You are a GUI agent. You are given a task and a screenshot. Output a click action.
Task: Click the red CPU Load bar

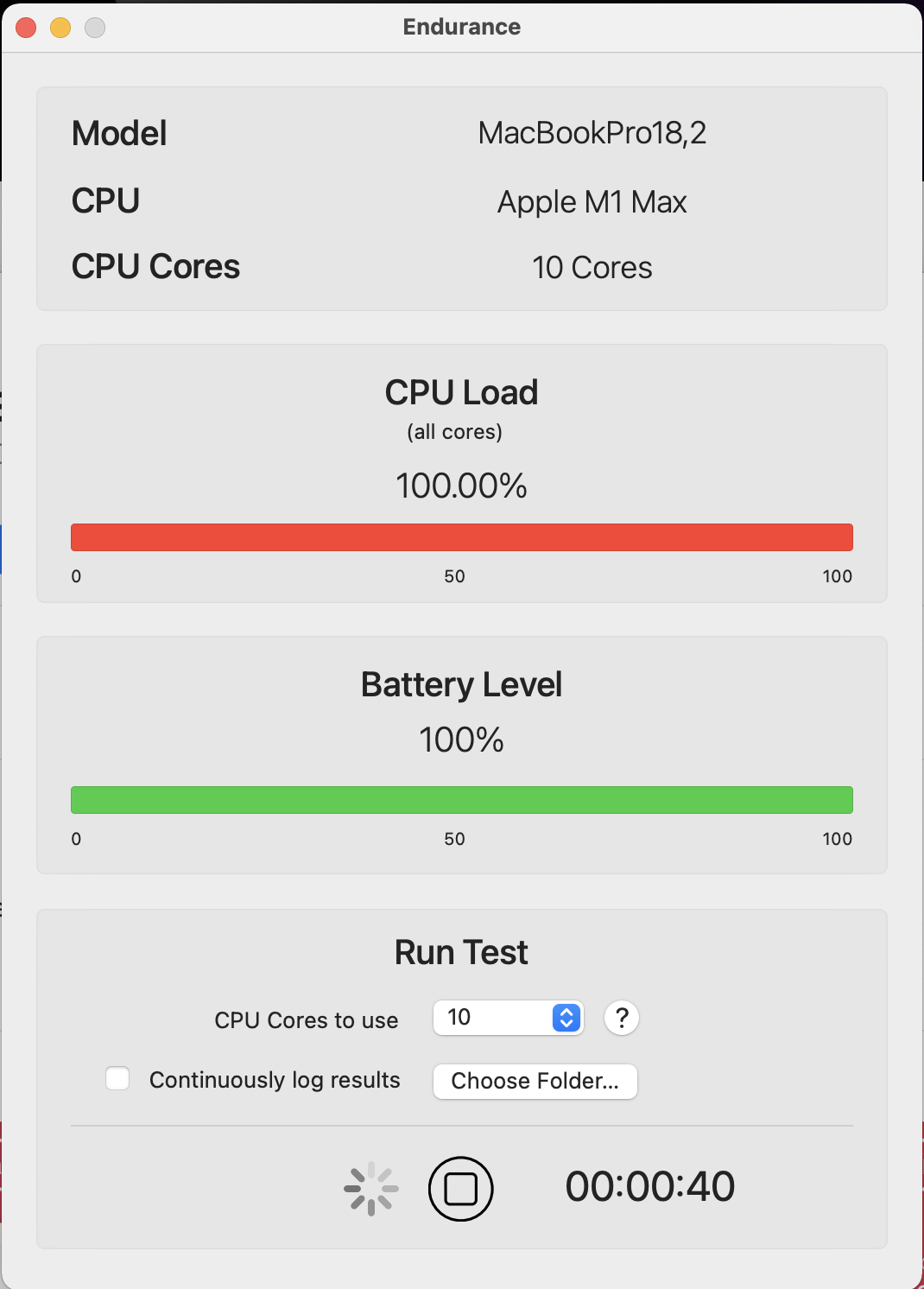point(462,537)
